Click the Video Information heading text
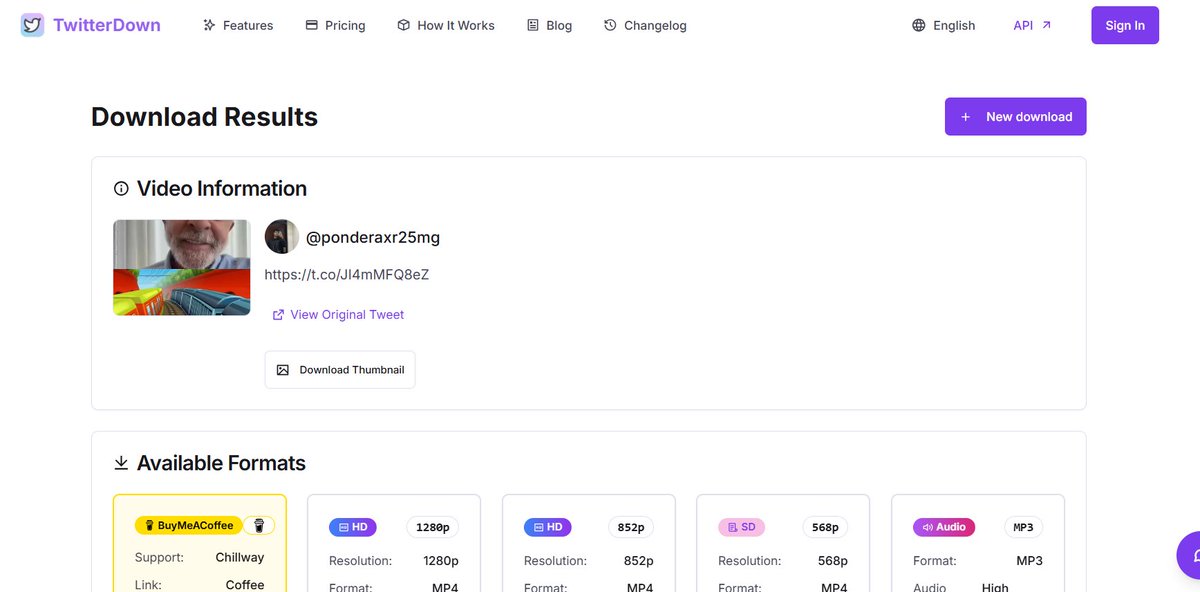 [222, 188]
